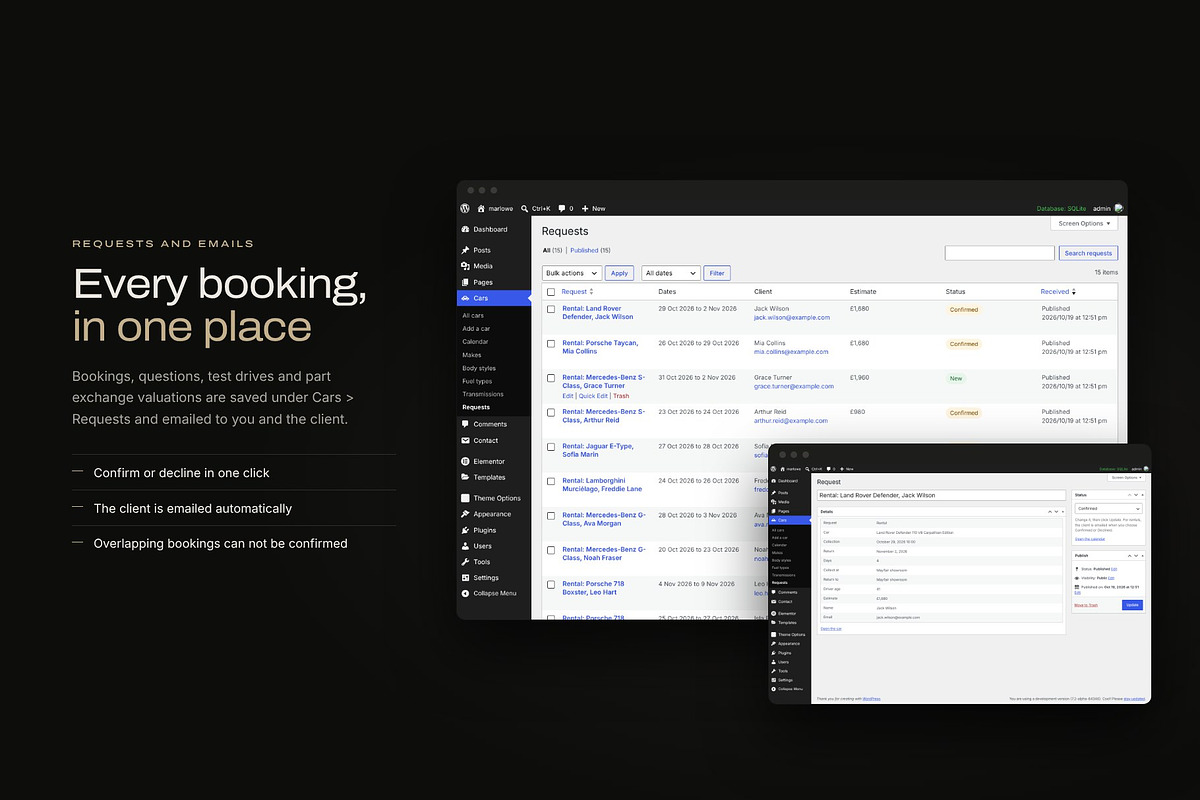Screen dimensions: 1200x800
Task: Open Add a car submenu item
Action: click(x=476, y=329)
